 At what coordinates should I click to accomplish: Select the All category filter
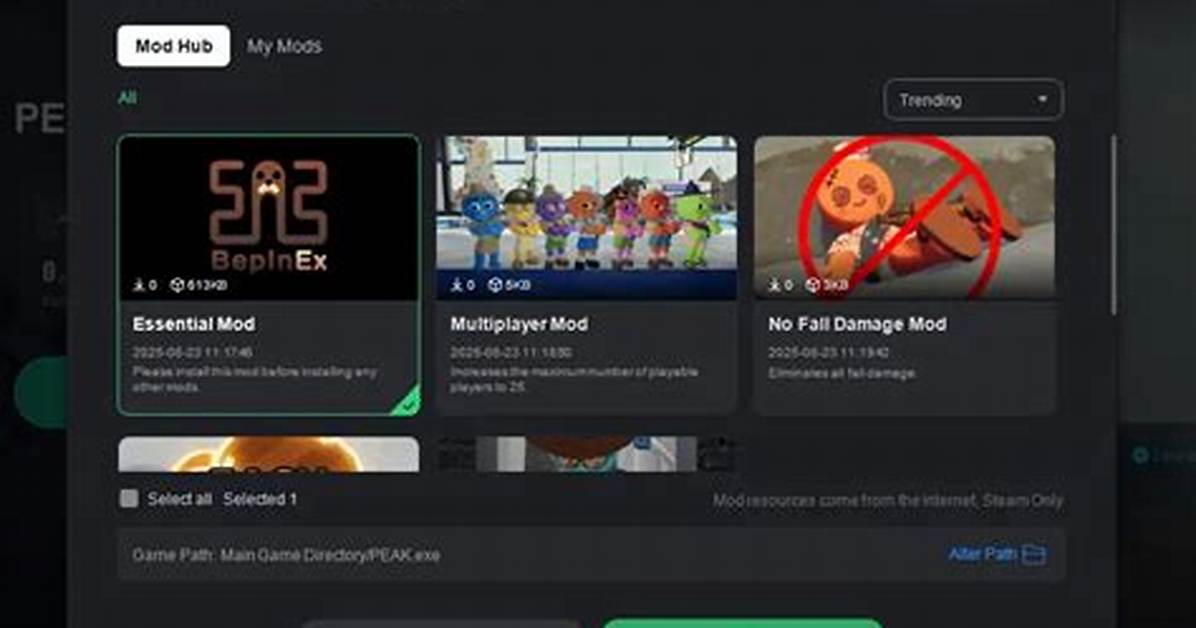tap(127, 98)
